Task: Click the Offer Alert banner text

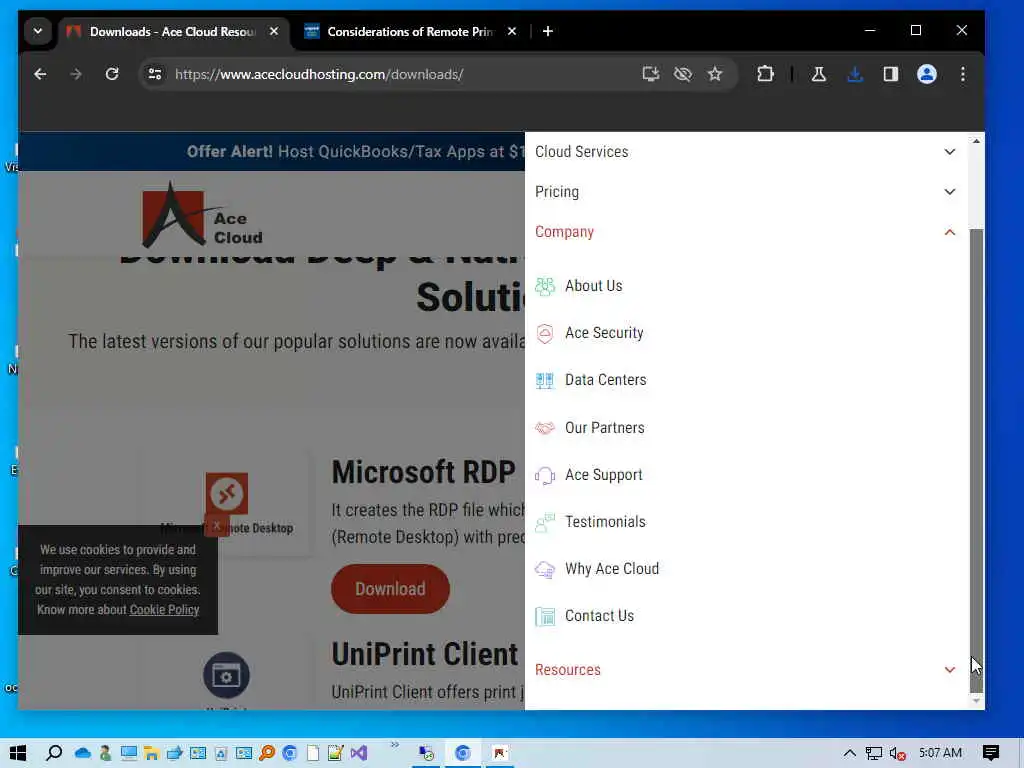Action: [355, 152]
